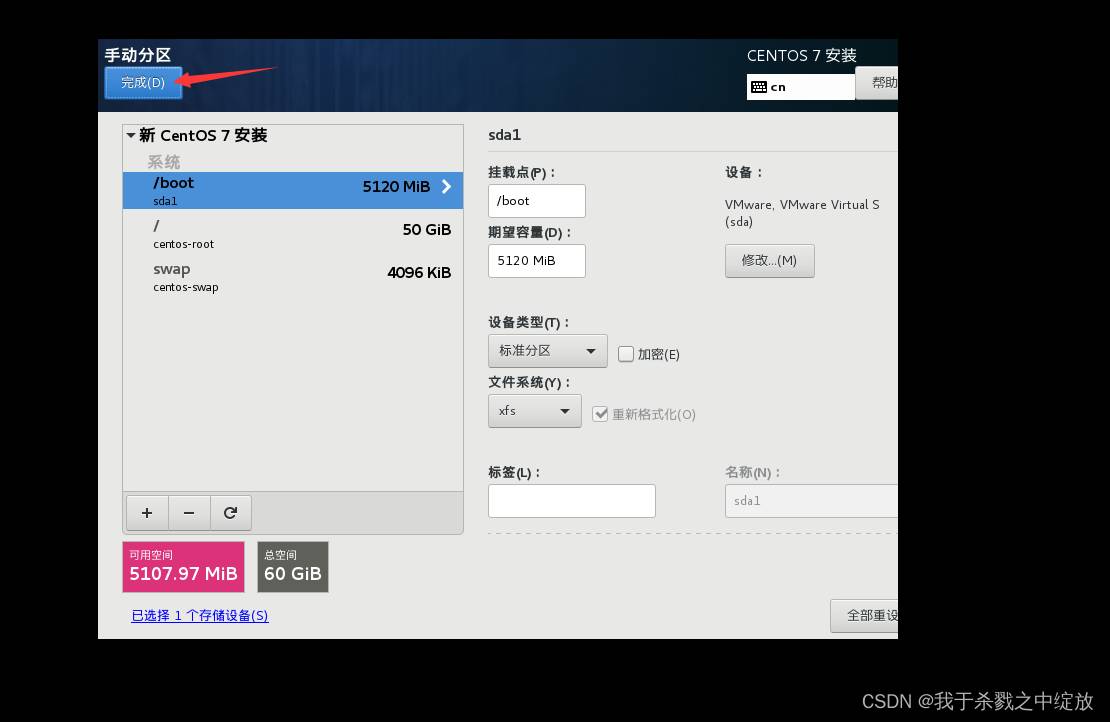Click the 期望容量 desired capacity field
1110x722 pixels.
(x=536, y=261)
